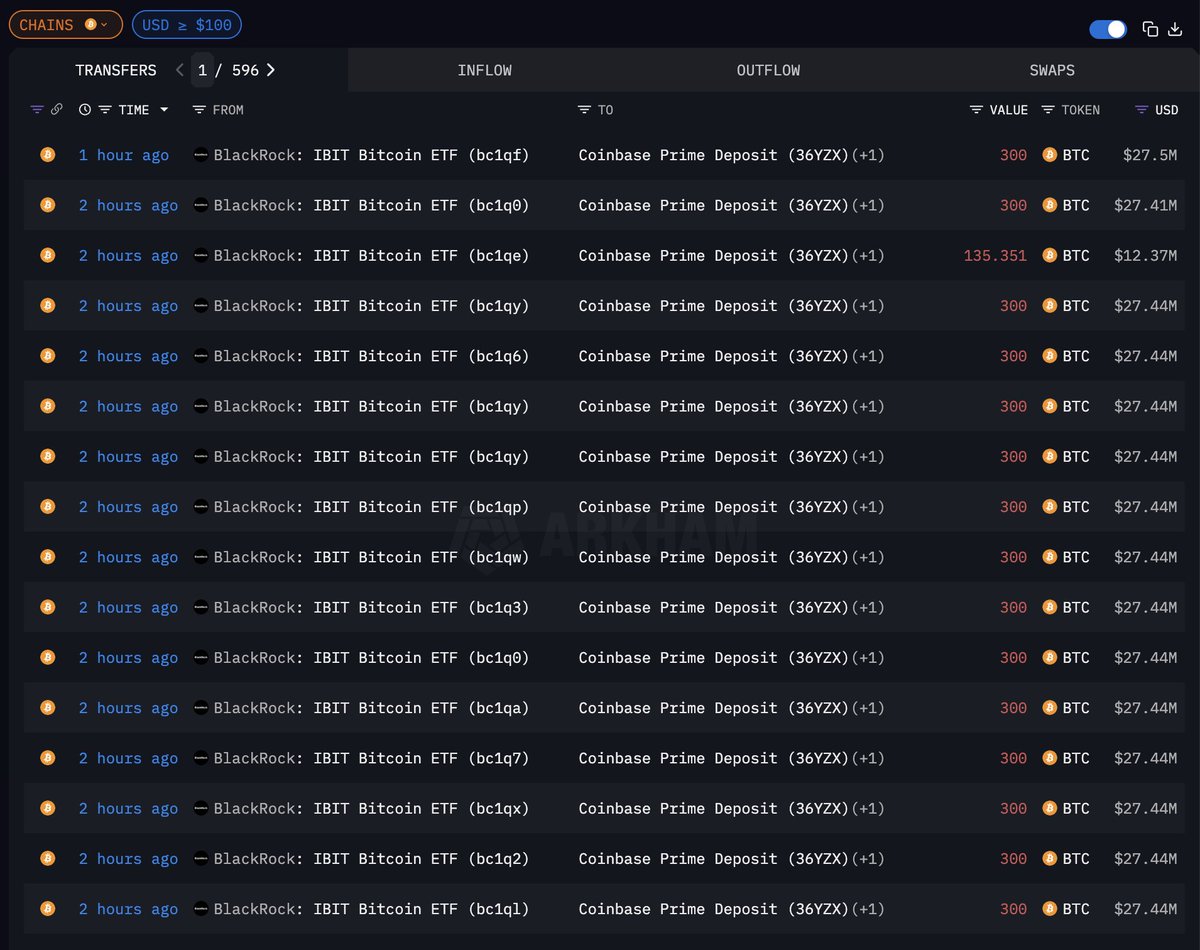Screen dimensions: 1200x950
Task: Go to the next page of transfers
Action: (271, 70)
